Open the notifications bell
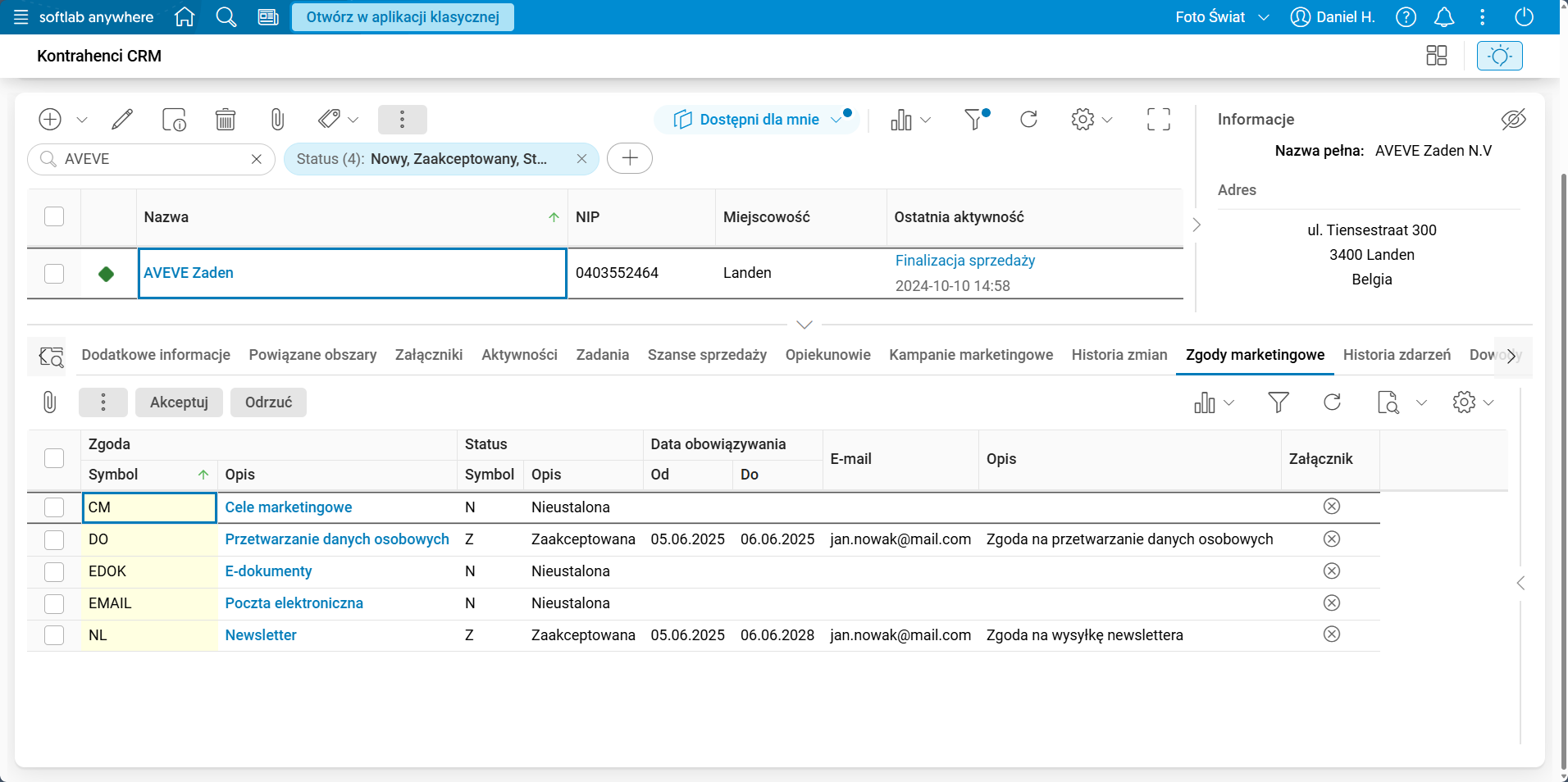Image resolution: width=1568 pixels, height=782 pixels. (x=1443, y=17)
